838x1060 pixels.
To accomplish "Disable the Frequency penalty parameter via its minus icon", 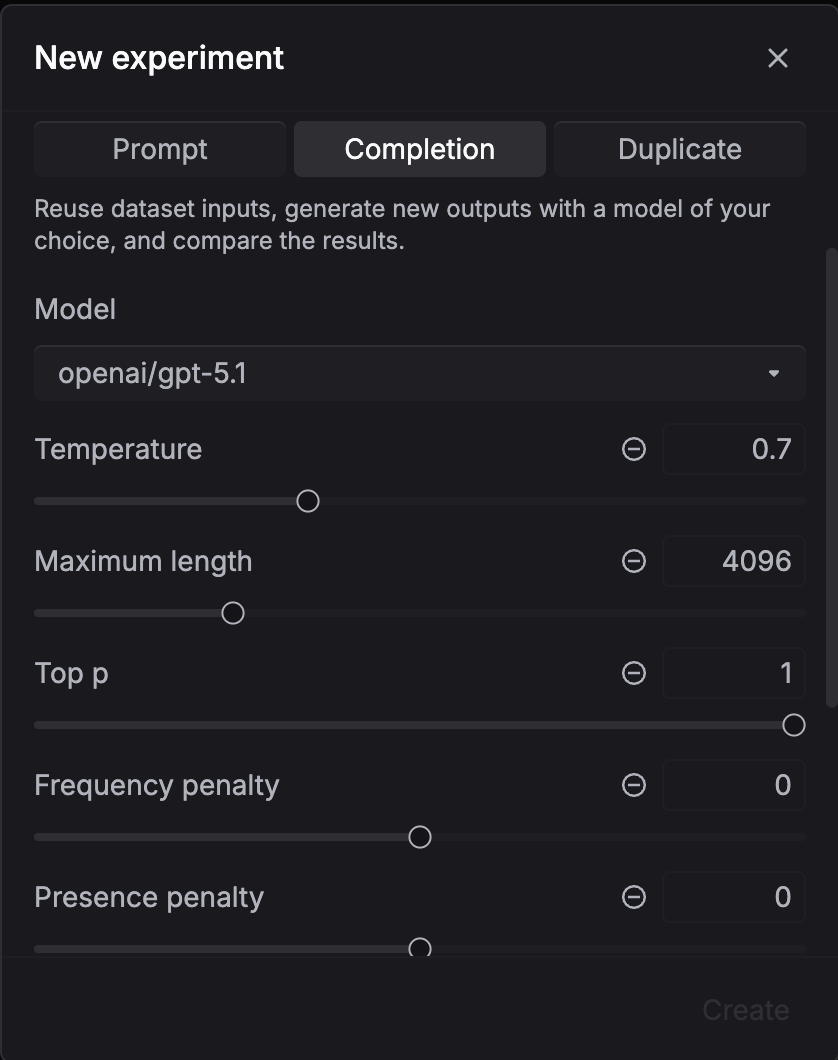I will click(633, 786).
